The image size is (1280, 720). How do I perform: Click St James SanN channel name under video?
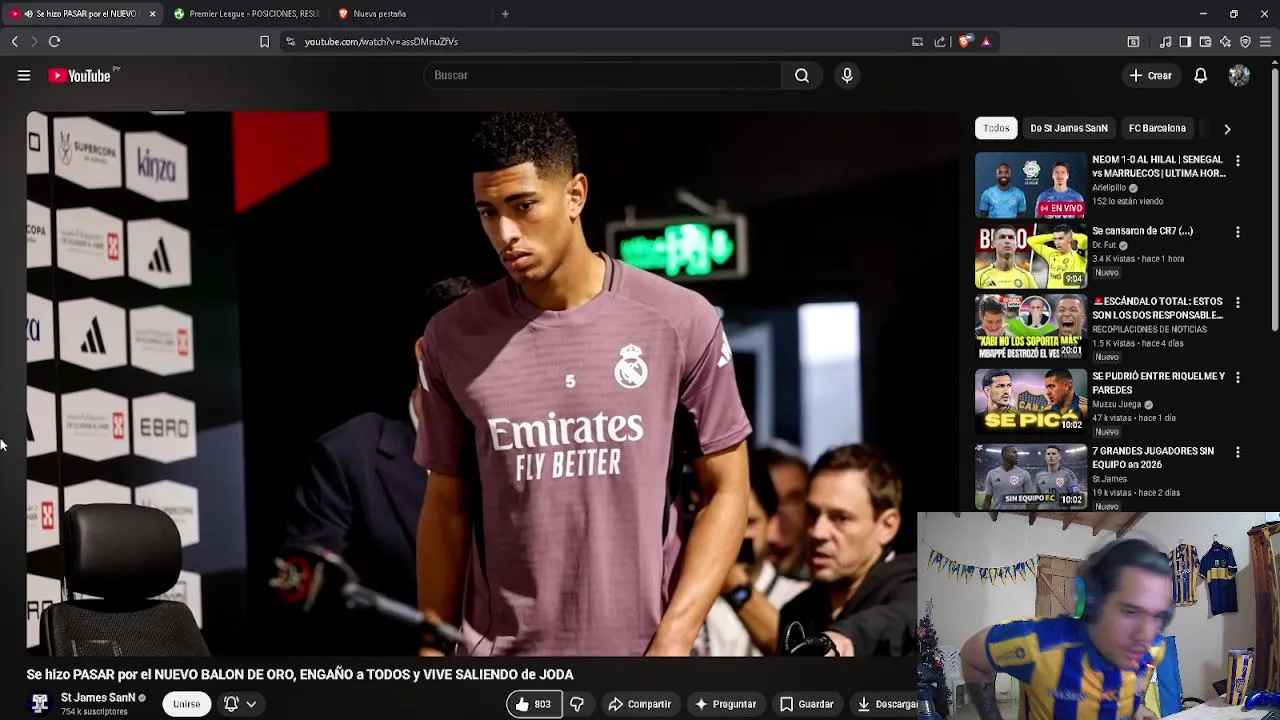coord(98,698)
